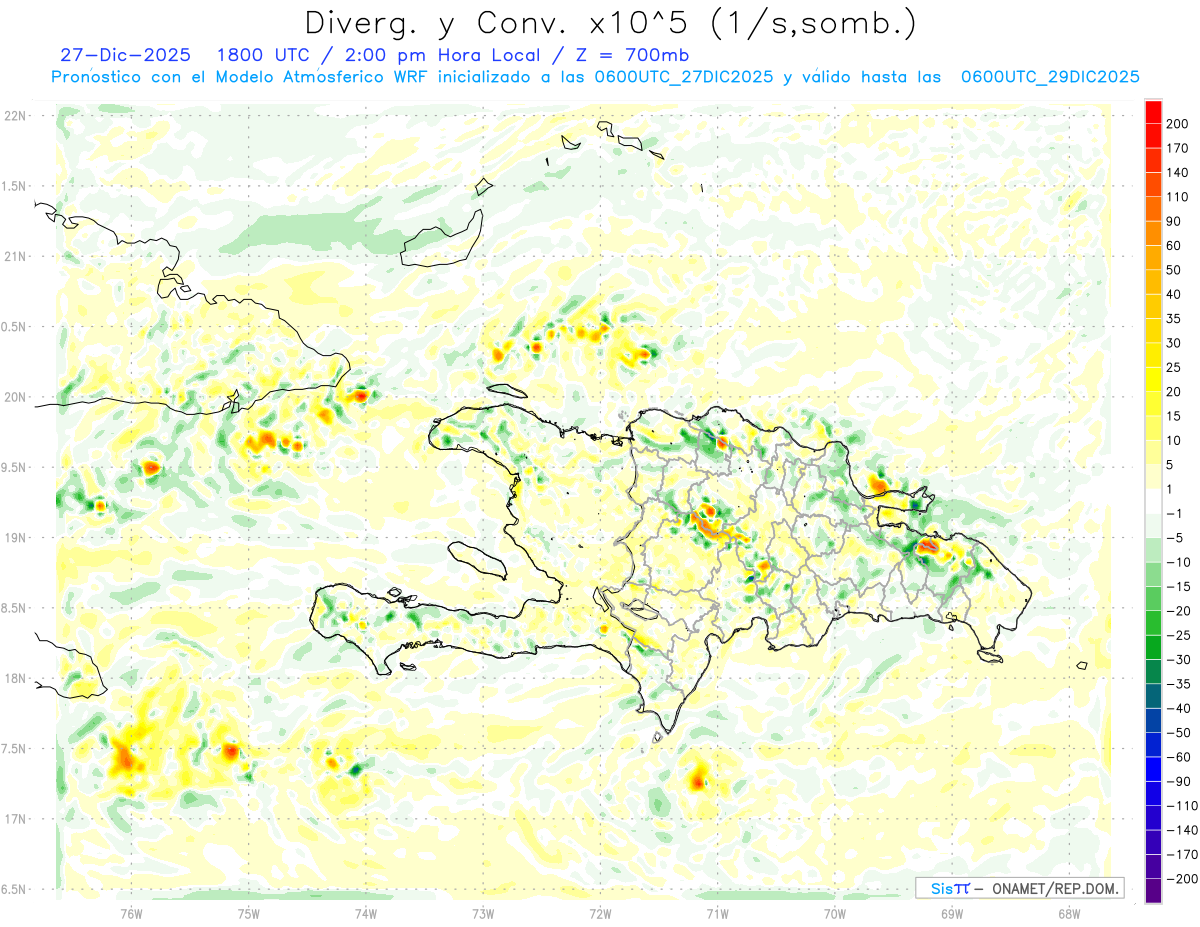
Task: Click the "2:00 pm Hora Local" text
Action: tap(442, 55)
